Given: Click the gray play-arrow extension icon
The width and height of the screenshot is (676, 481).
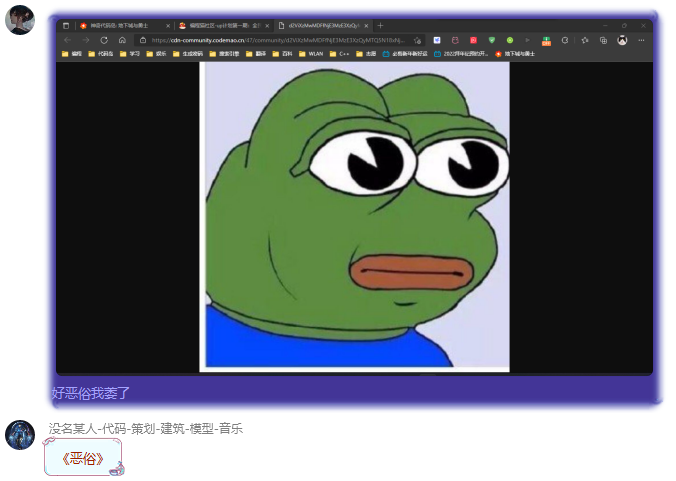Looking at the screenshot, I should point(528,40).
